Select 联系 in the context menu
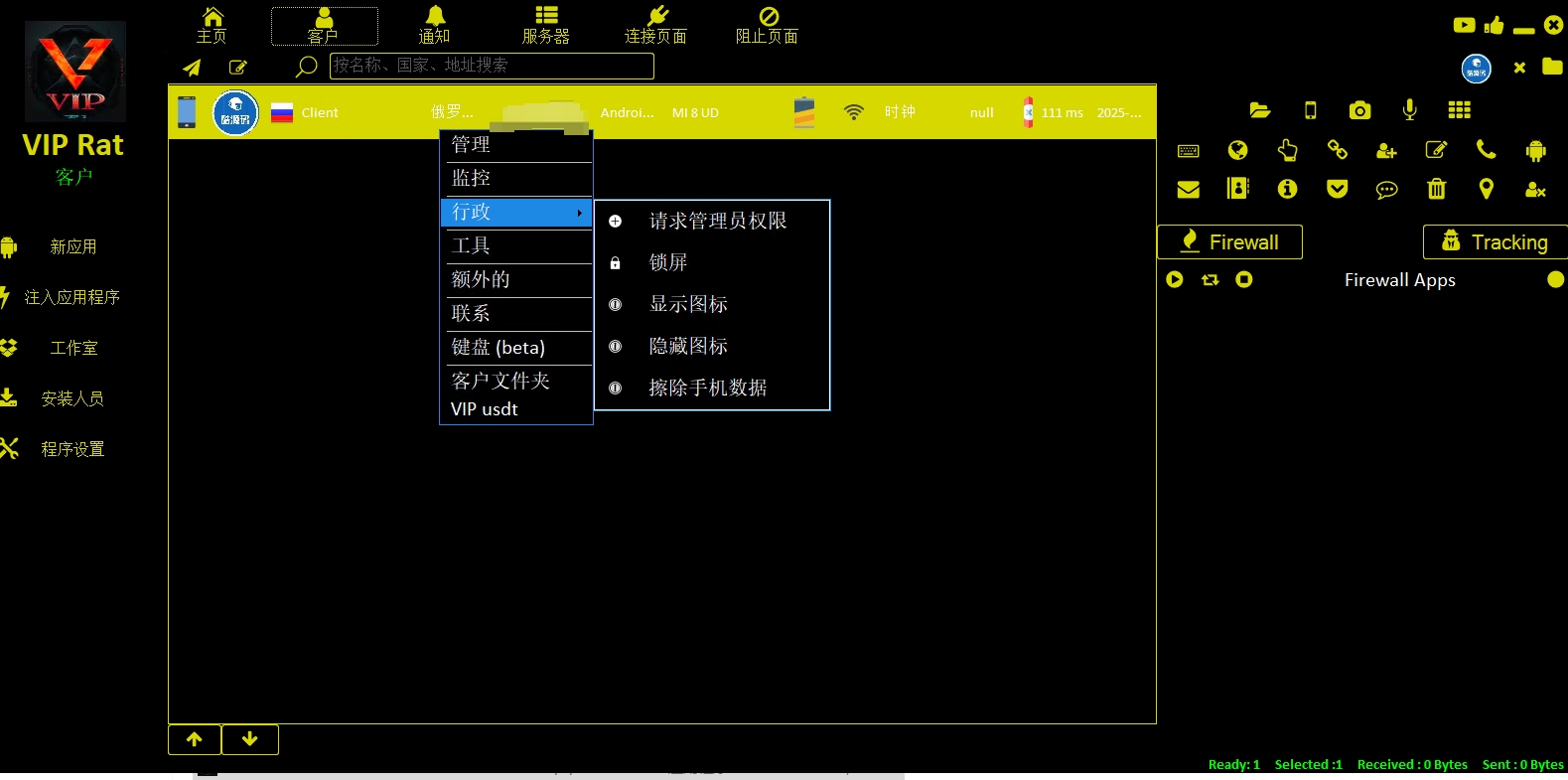Screen dimensions: 1568x780 click(516, 314)
